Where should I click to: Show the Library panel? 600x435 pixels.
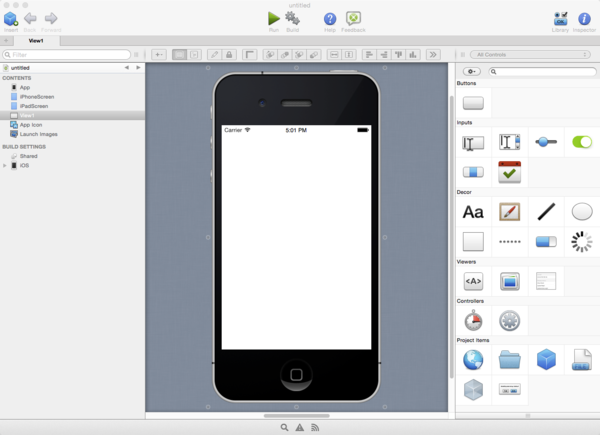click(x=561, y=19)
